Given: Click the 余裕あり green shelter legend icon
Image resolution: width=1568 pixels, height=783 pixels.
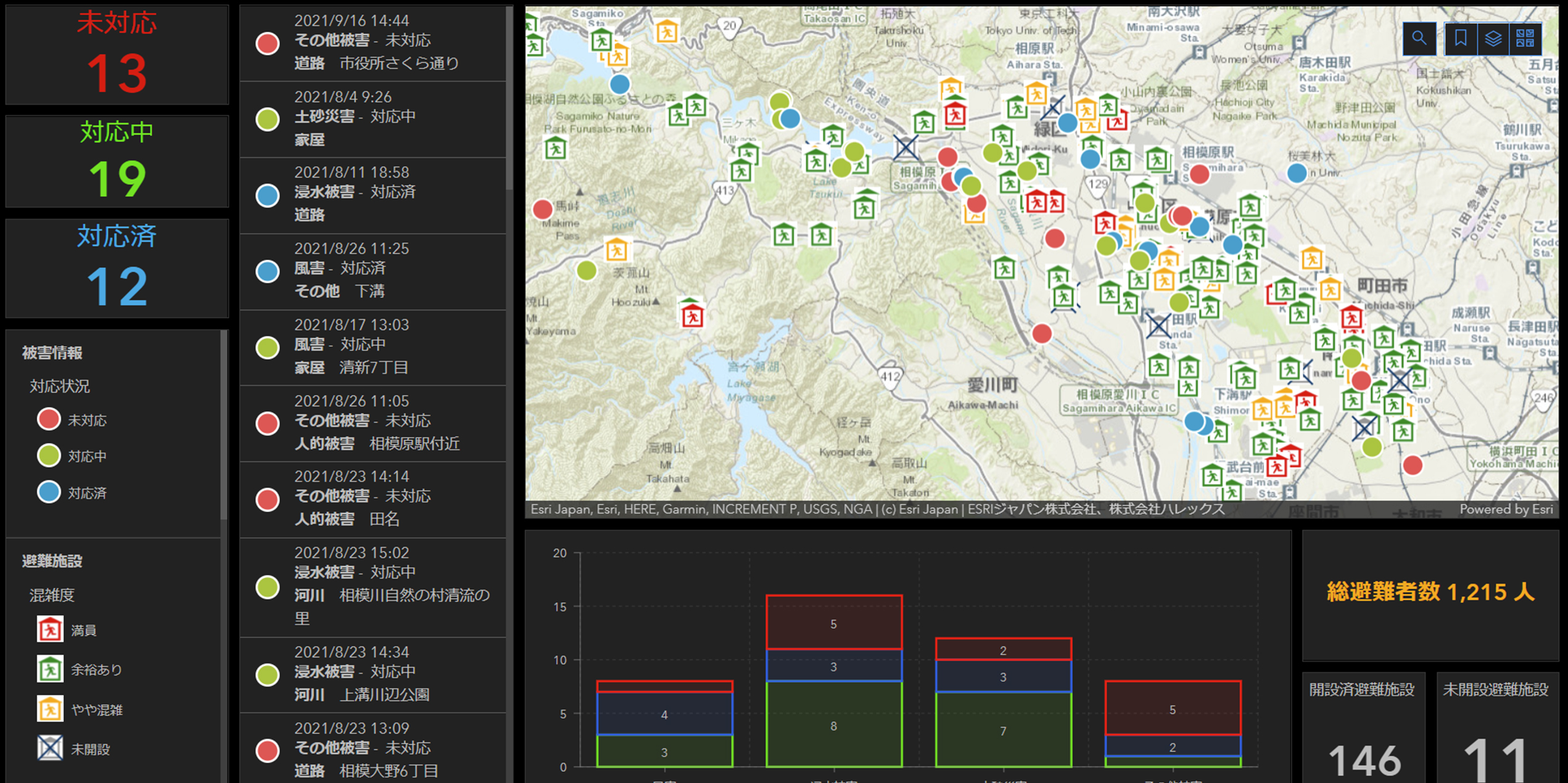Looking at the screenshot, I should [x=50, y=669].
